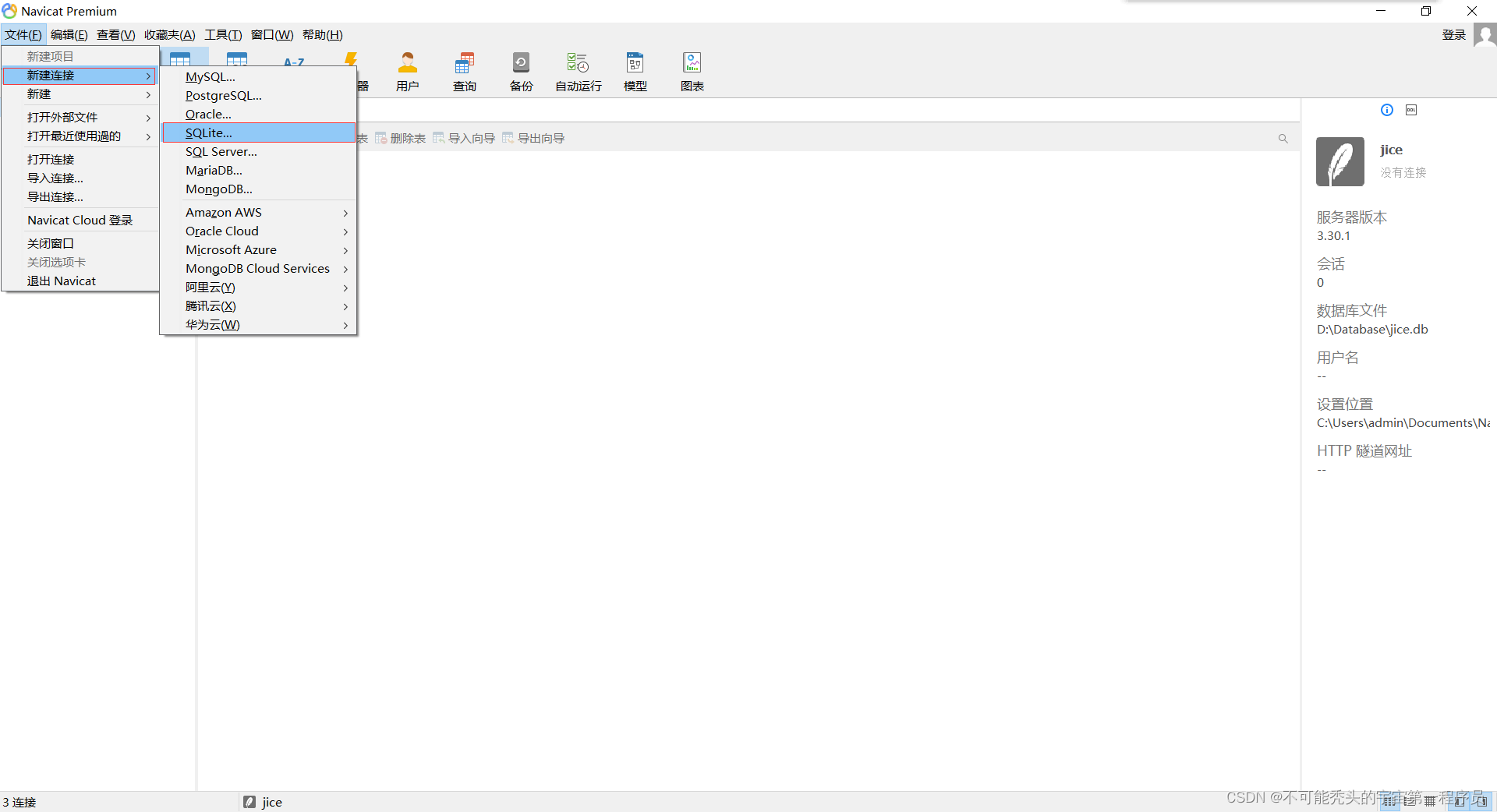
Task: Expand the Microsoft Azure submenu
Action: pos(258,250)
